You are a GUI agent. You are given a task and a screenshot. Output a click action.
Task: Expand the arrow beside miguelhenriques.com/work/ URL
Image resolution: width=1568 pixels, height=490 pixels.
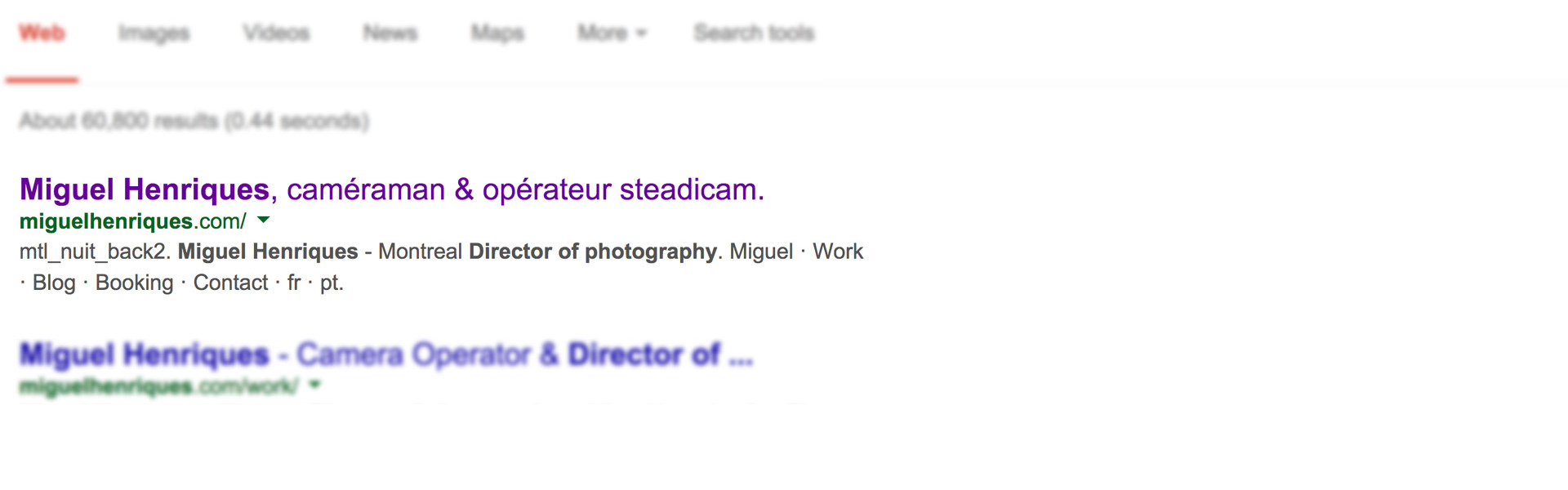[x=315, y=384]
